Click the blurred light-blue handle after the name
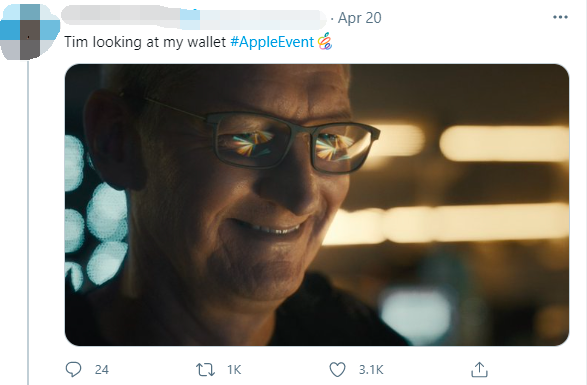 coord(253,20)
